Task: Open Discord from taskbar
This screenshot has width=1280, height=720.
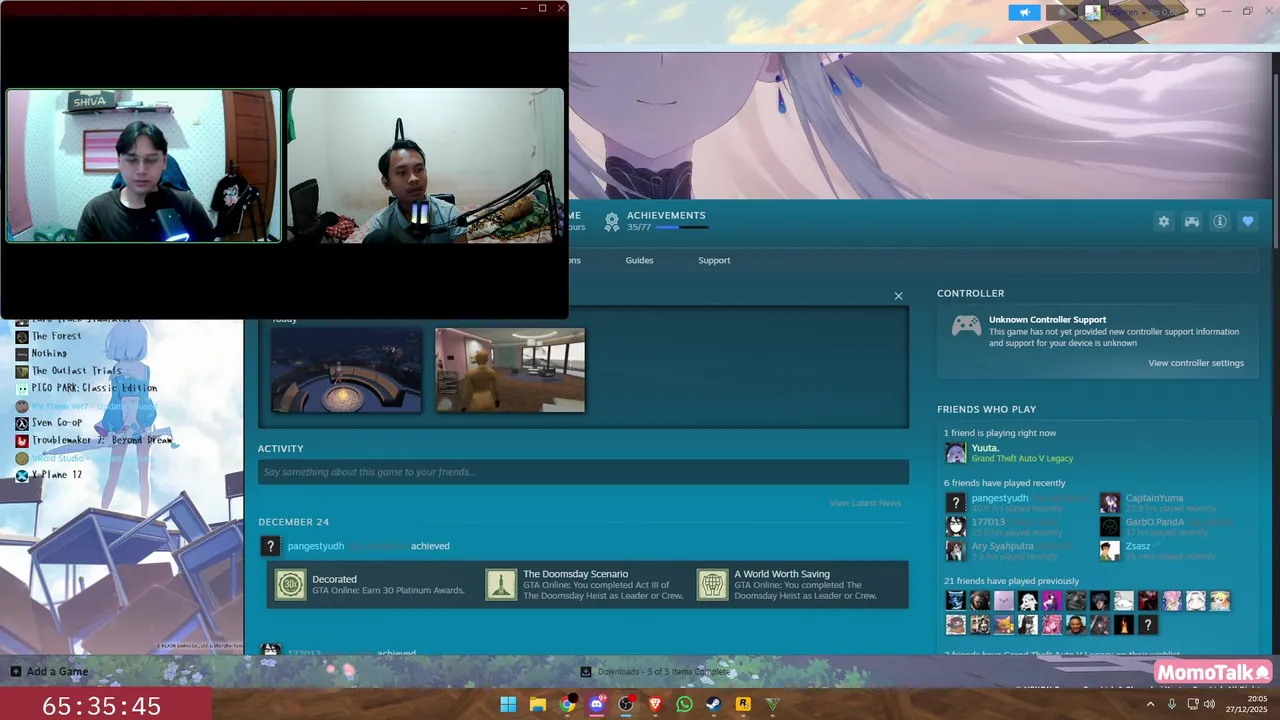Action: [597, 705]
